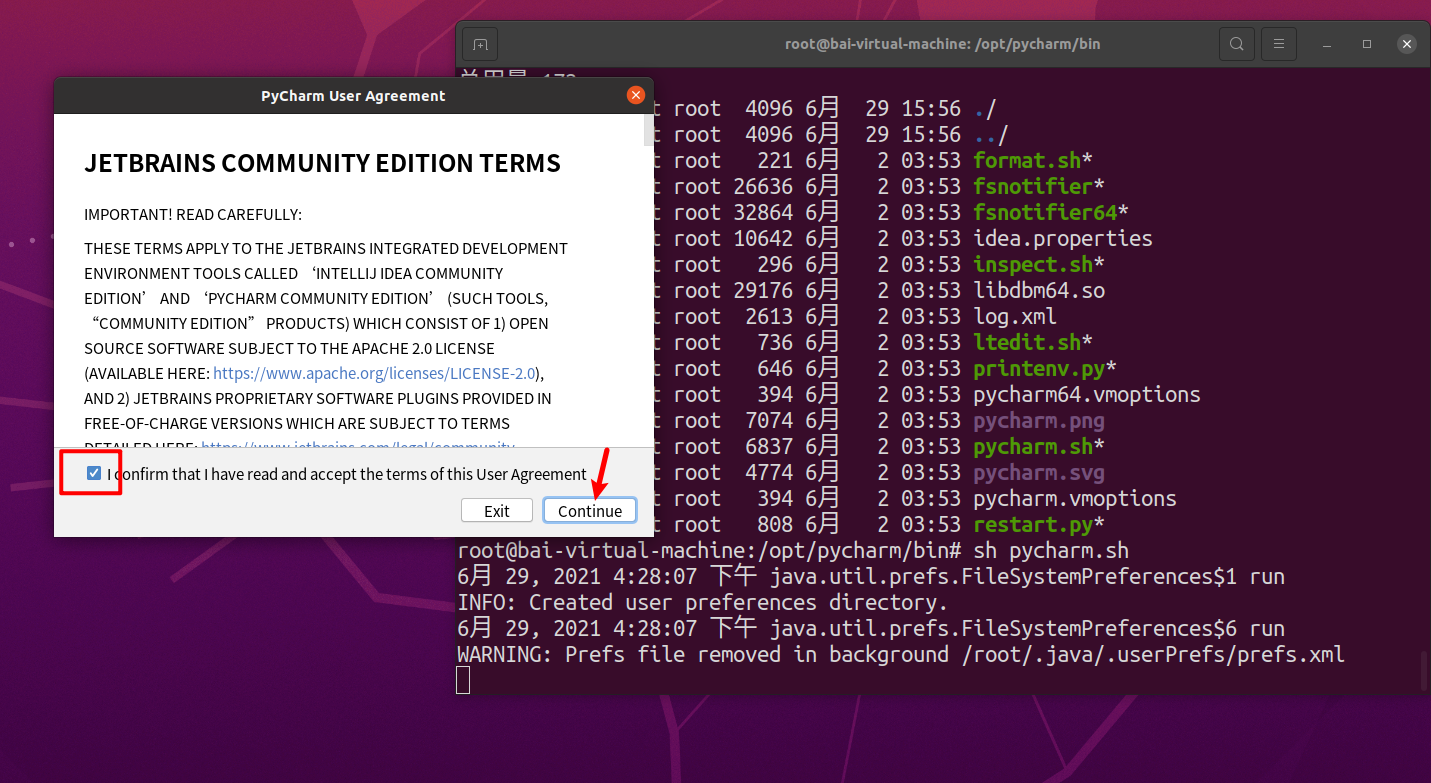Close the terminal window
This screenshot has height=783, width=1431.
pos(1407,44)
